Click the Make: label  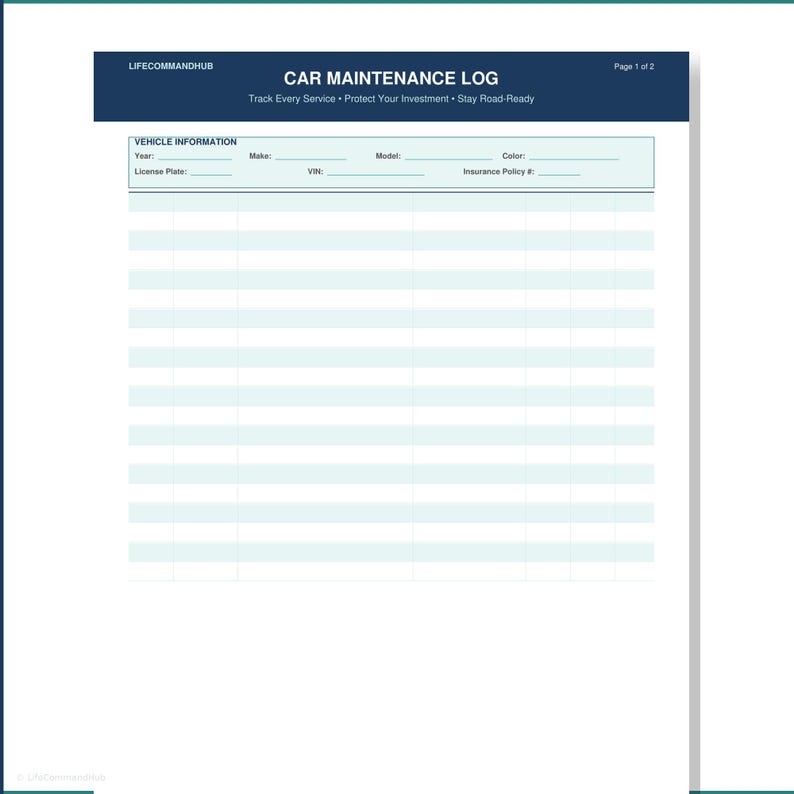pos(260,156)
